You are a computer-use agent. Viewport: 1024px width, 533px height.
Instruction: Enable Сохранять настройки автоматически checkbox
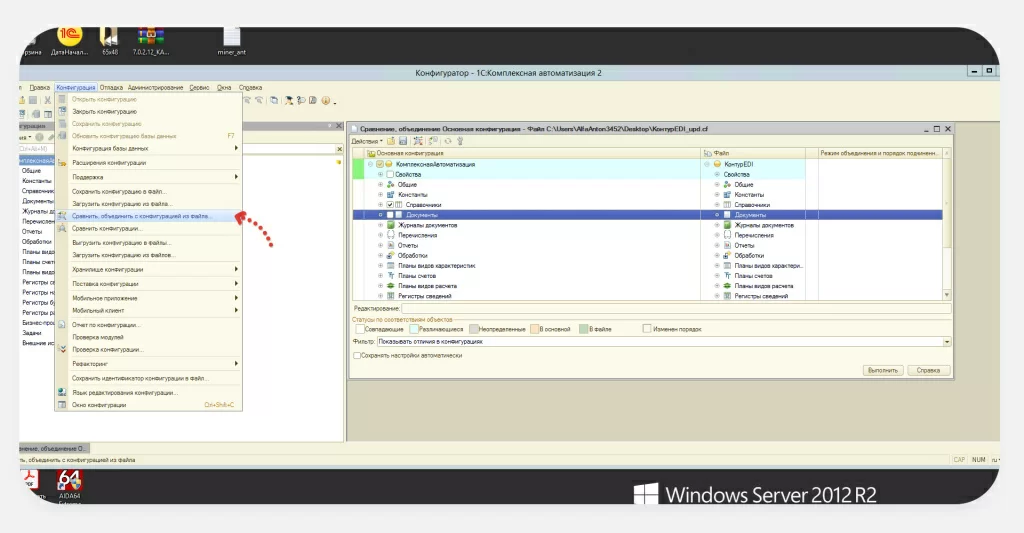(357, 355)
